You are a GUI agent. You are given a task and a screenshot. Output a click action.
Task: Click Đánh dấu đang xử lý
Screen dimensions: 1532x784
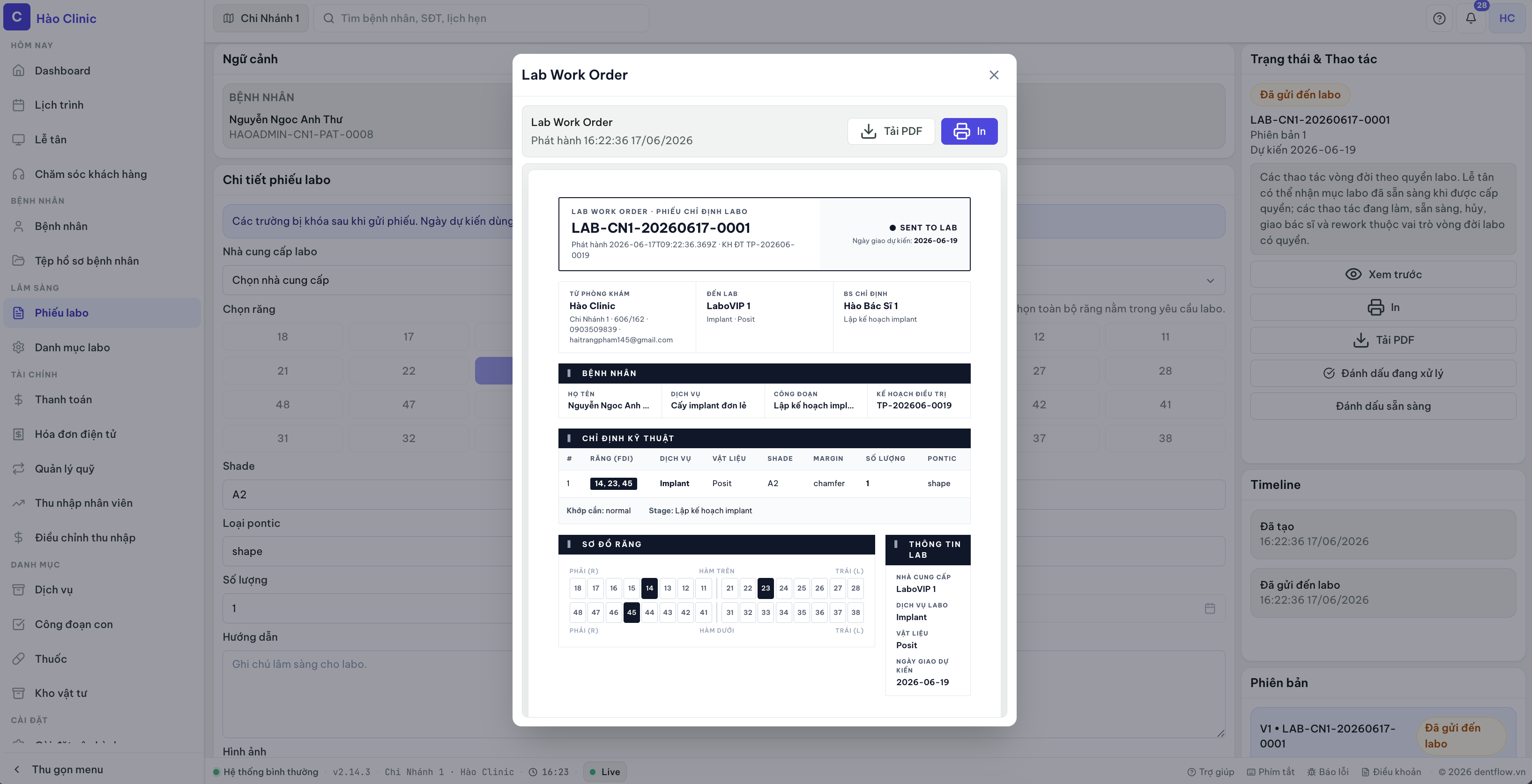pyautogui.click(x=1383, y=373)
